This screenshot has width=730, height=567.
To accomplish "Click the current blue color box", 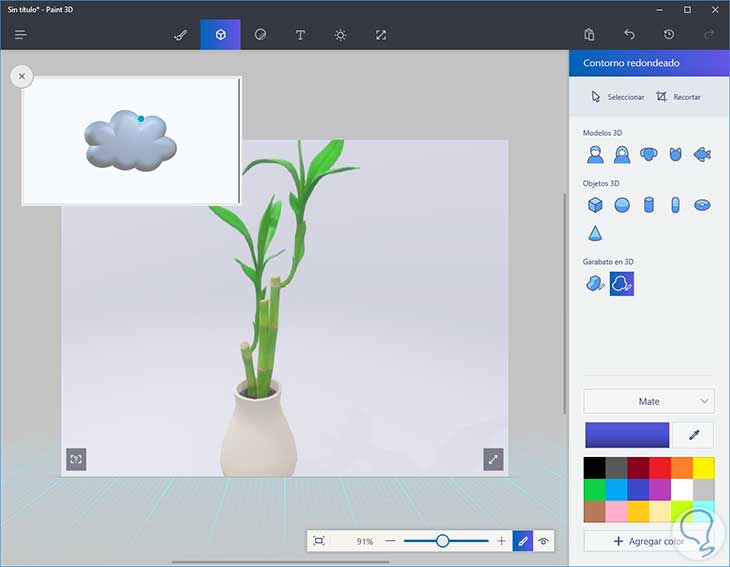I will (627, 435).
